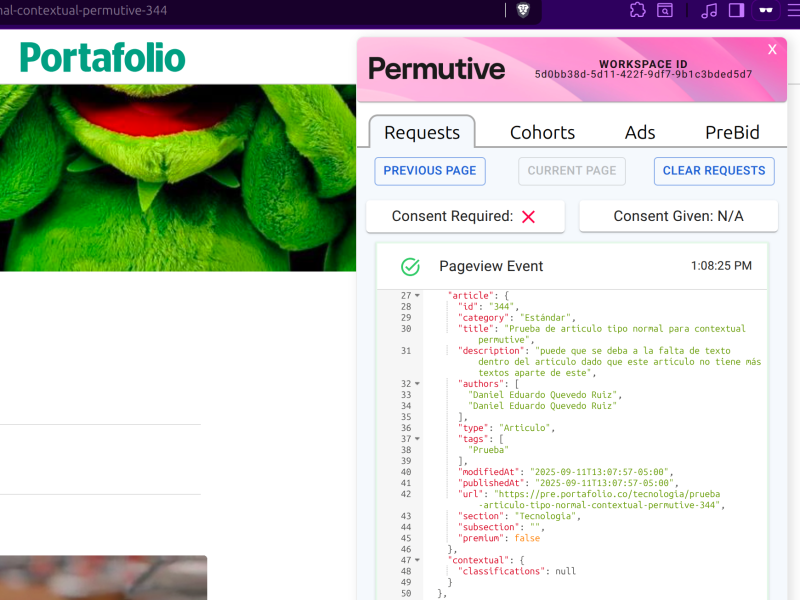Open the browser extensions puzzle icon
This screenshot has height=600, width=800.
(x=638, y=11)
